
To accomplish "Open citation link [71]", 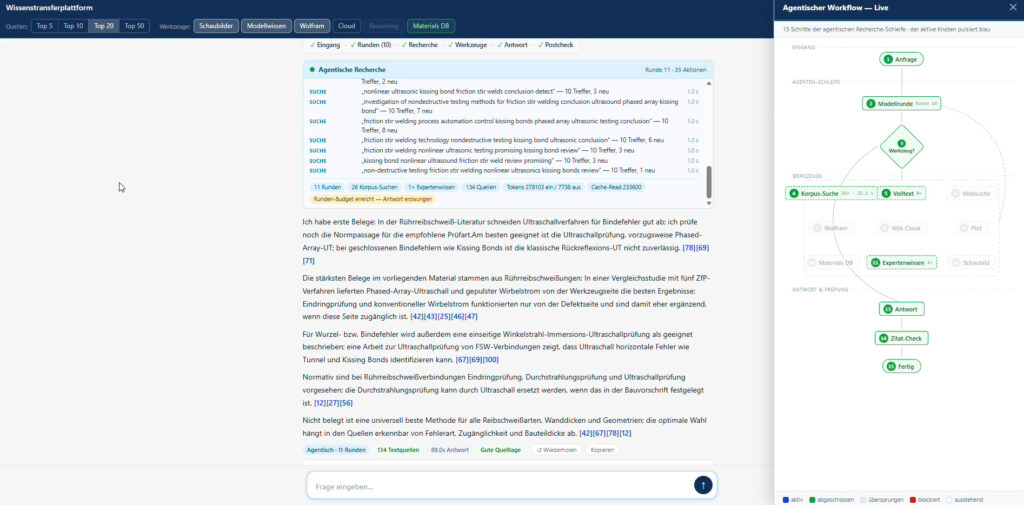I will pos(308,261).
